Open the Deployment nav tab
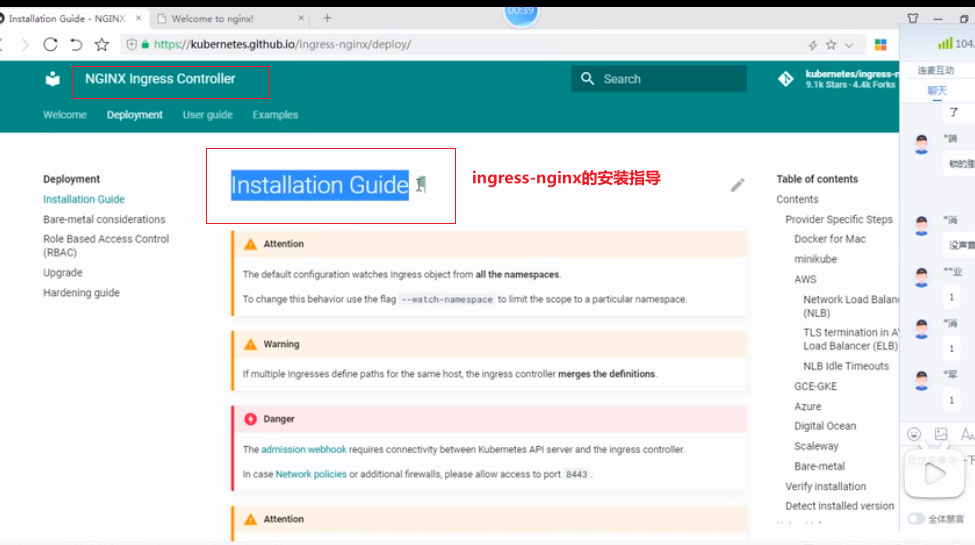Viewport: 975px width, 545px height. coord(134,114)
